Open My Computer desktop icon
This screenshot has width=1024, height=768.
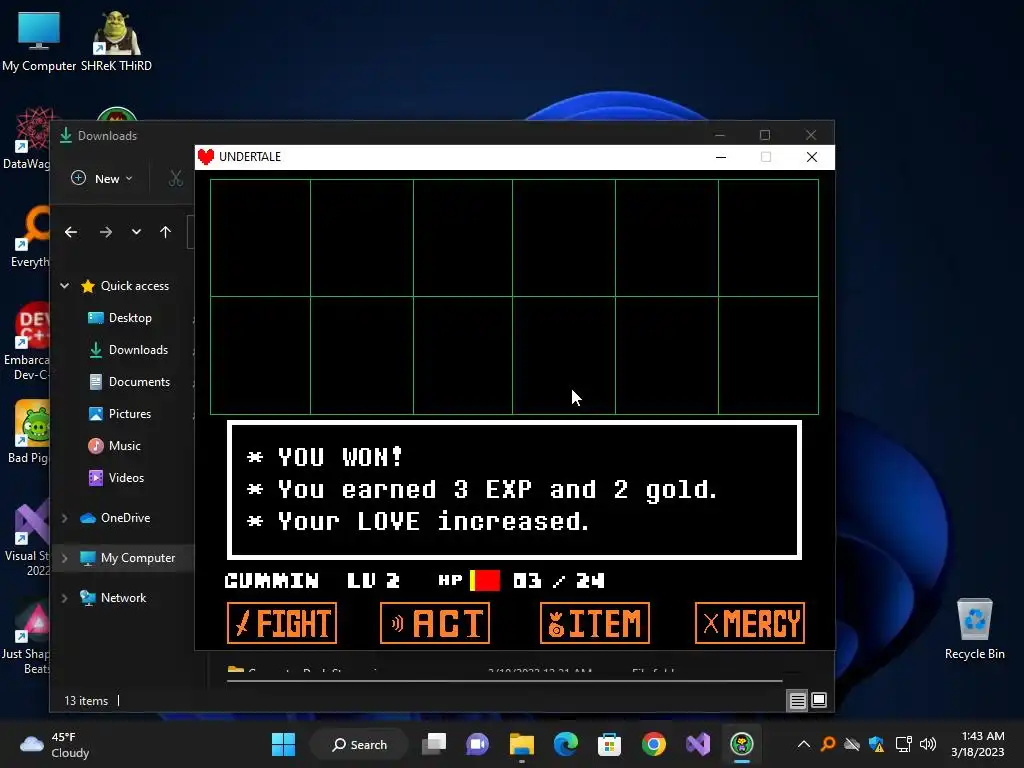tap(39, 40)
